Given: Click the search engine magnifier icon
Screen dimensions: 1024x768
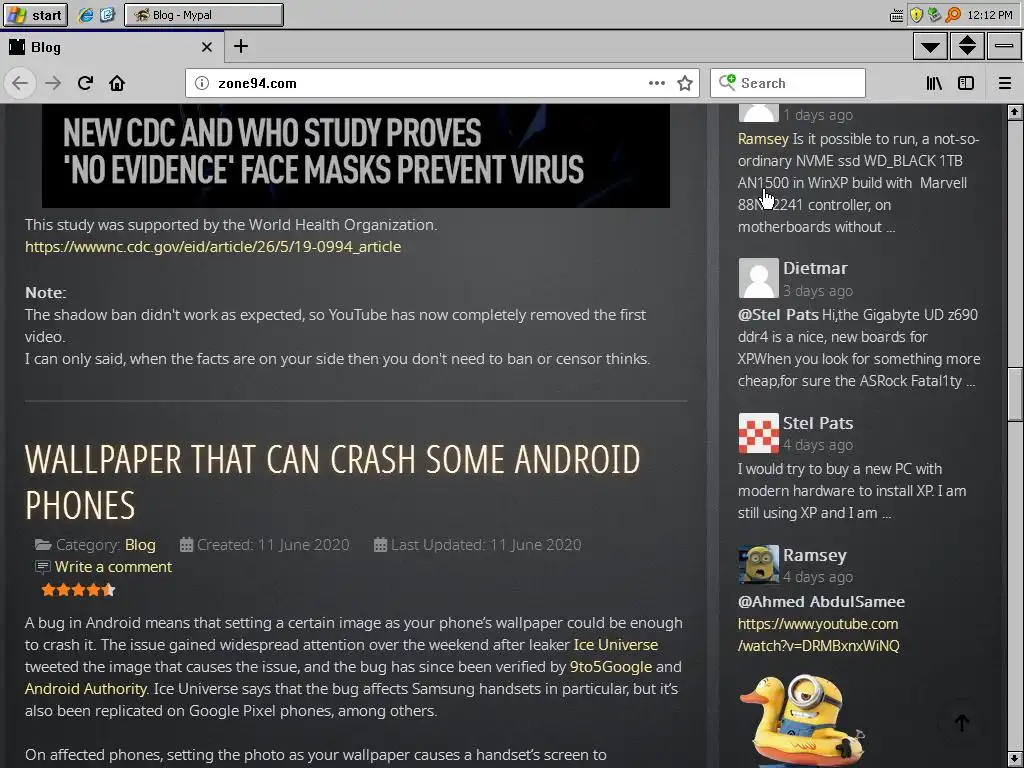Looking at the screenshot, I should (727, 82).
